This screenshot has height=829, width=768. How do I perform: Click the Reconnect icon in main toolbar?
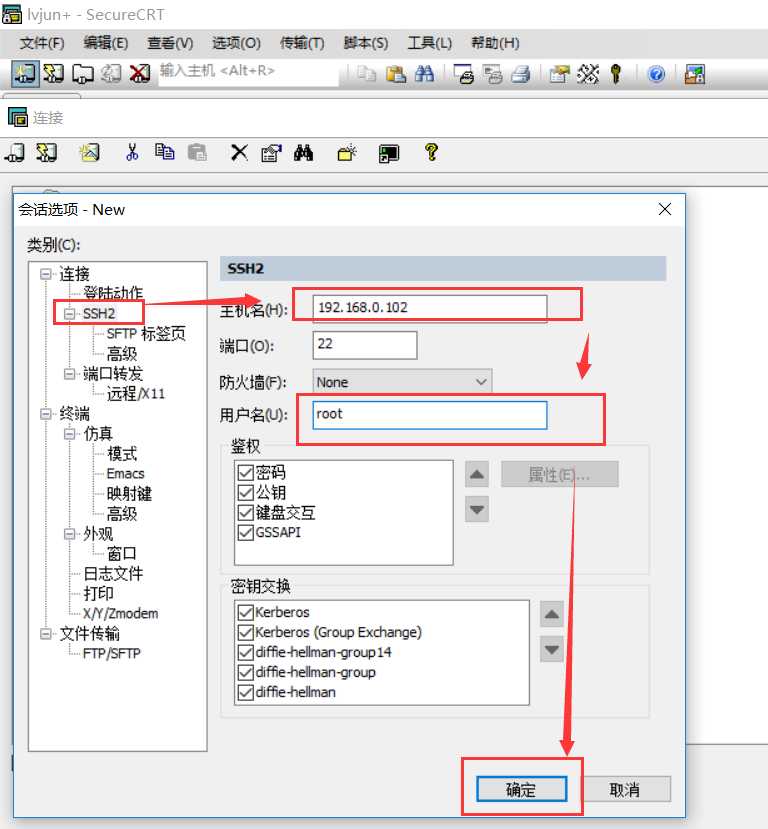click(x=111, y=74)
